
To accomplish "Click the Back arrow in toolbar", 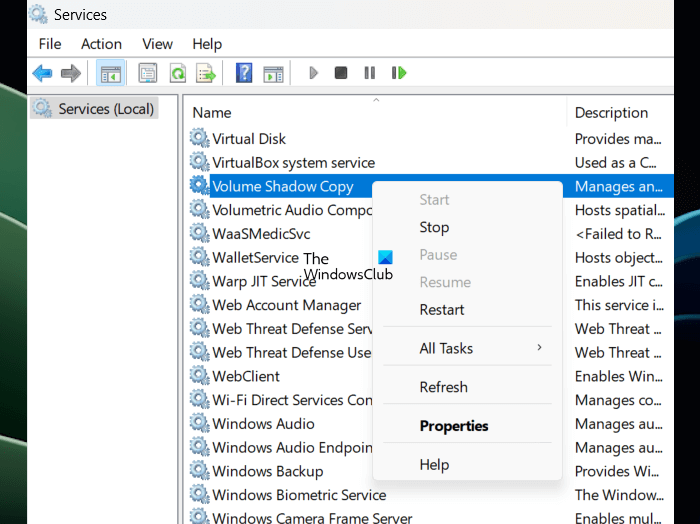I will 42,73.
